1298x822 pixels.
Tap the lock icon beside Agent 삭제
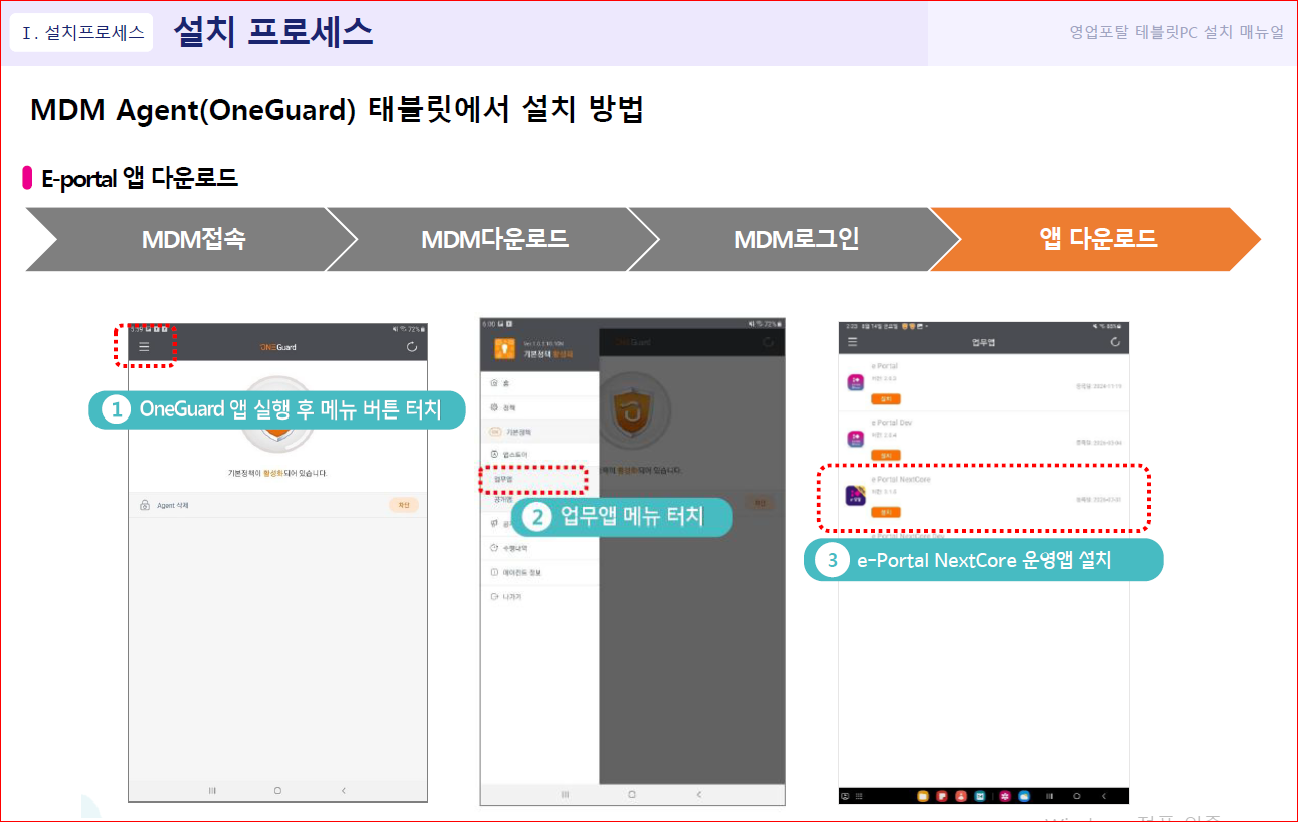[145, 505]
